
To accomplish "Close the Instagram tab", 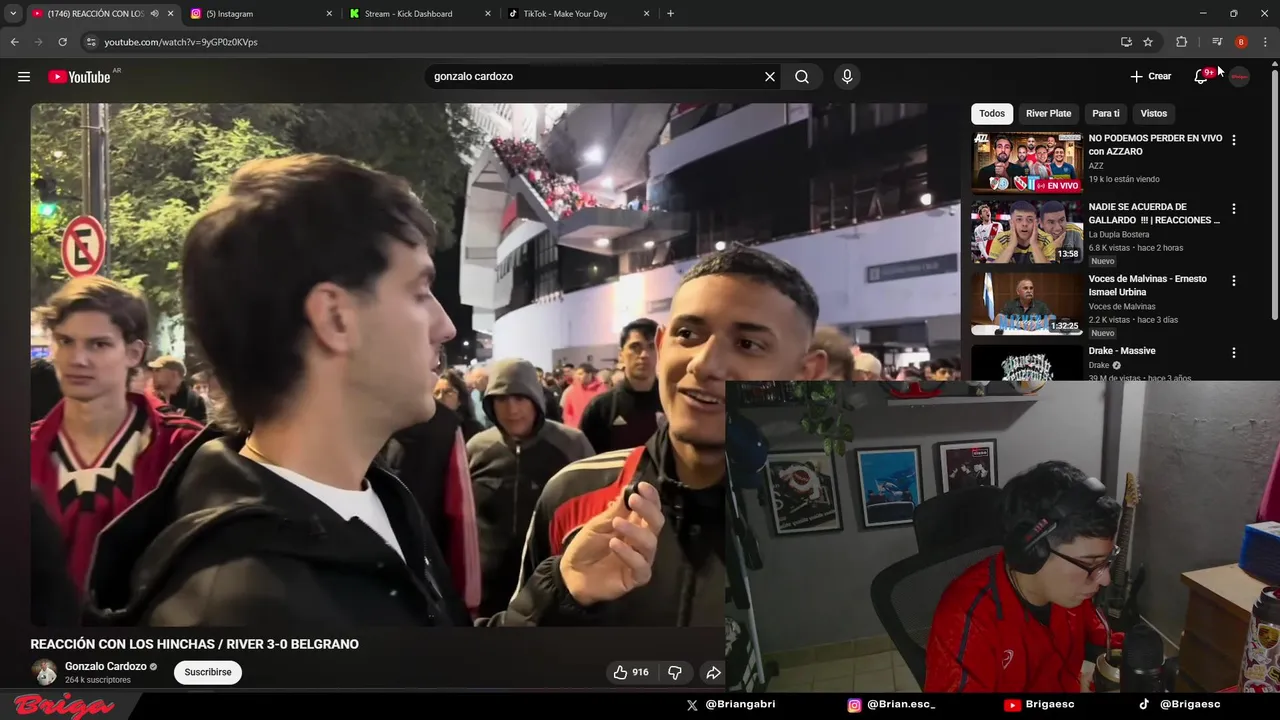I will click(329, 14).
